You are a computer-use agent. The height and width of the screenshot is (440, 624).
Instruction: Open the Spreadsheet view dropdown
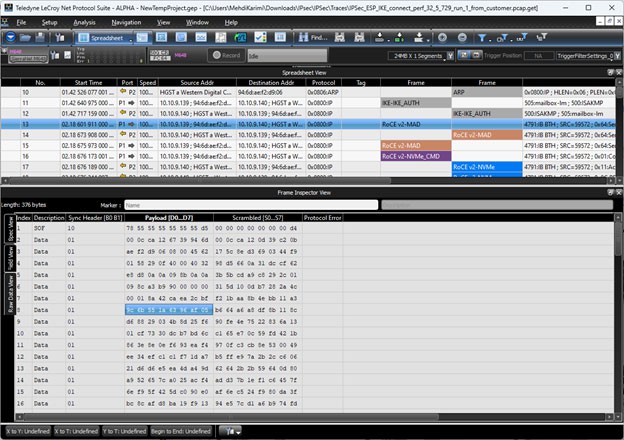pos(131,39)
